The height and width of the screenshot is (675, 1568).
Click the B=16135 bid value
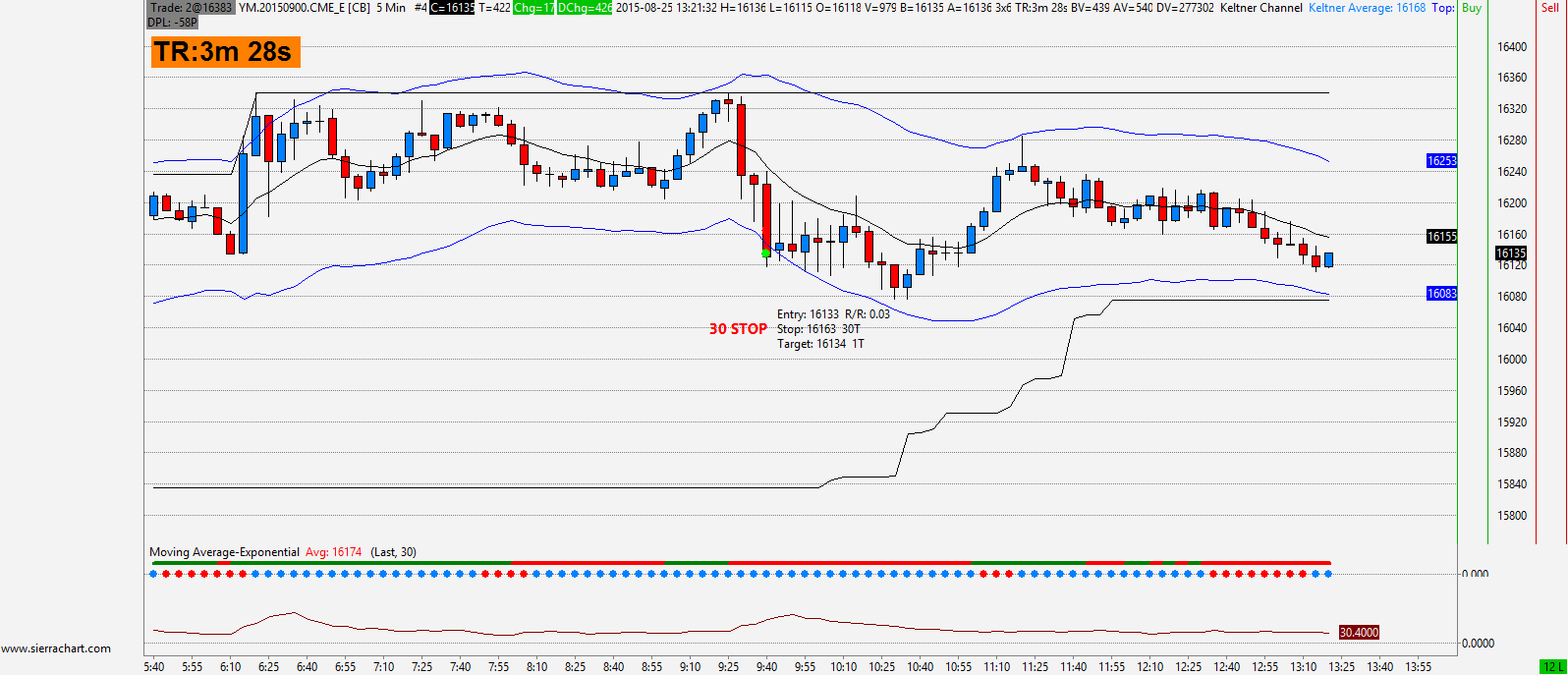(923, 7)
